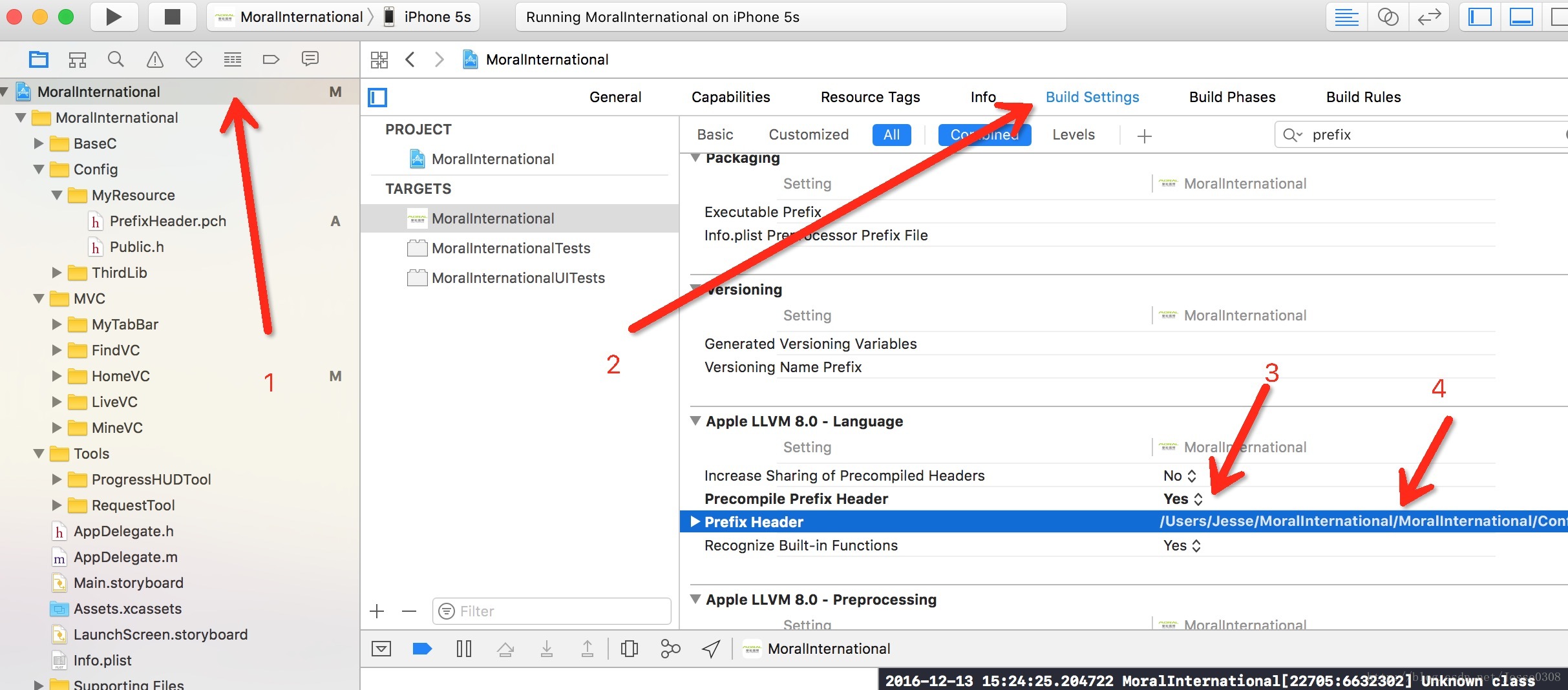The image size is (1568, 690).
Task: Select the iPhone 5s destination
Action: click(x=428, y=17)
